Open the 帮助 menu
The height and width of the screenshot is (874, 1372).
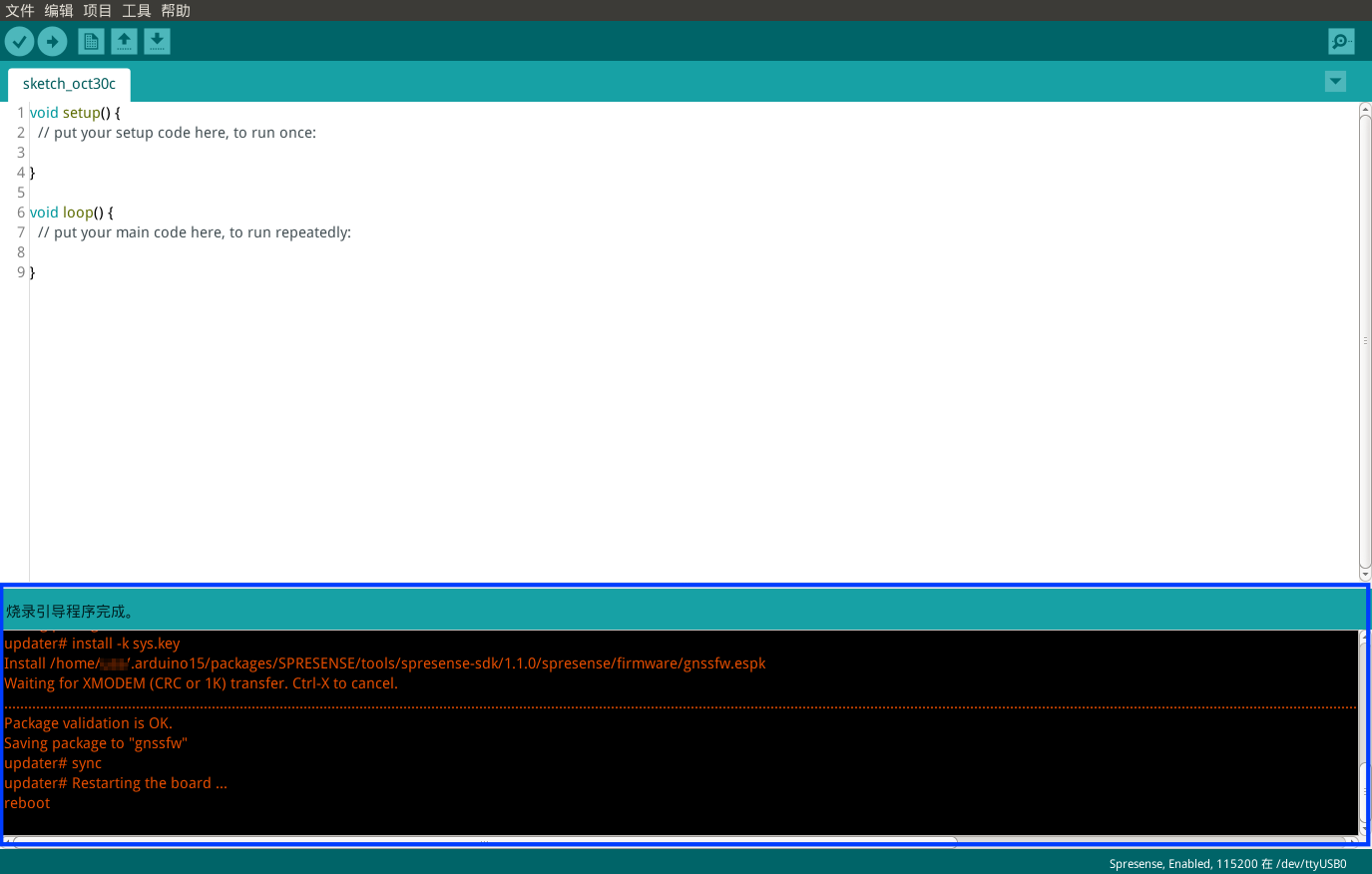click(176, 11)
